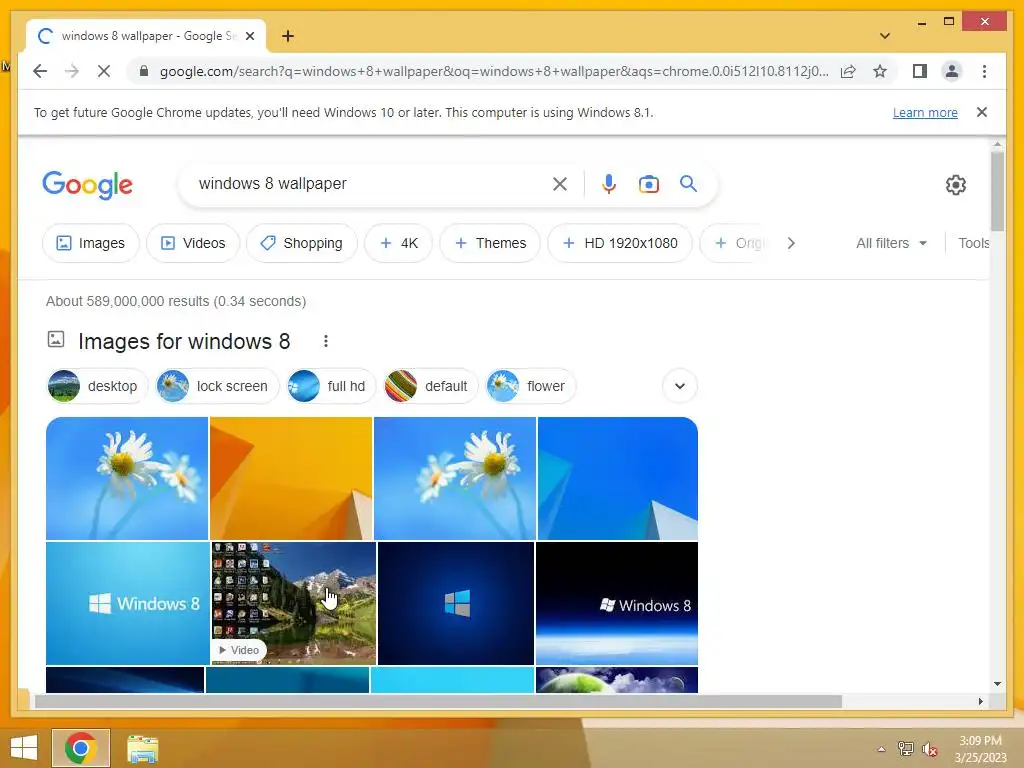This screenshot has height=768, width=1024.
Task: Click the Chrome taskbar icon
Action: click(81, 748)
